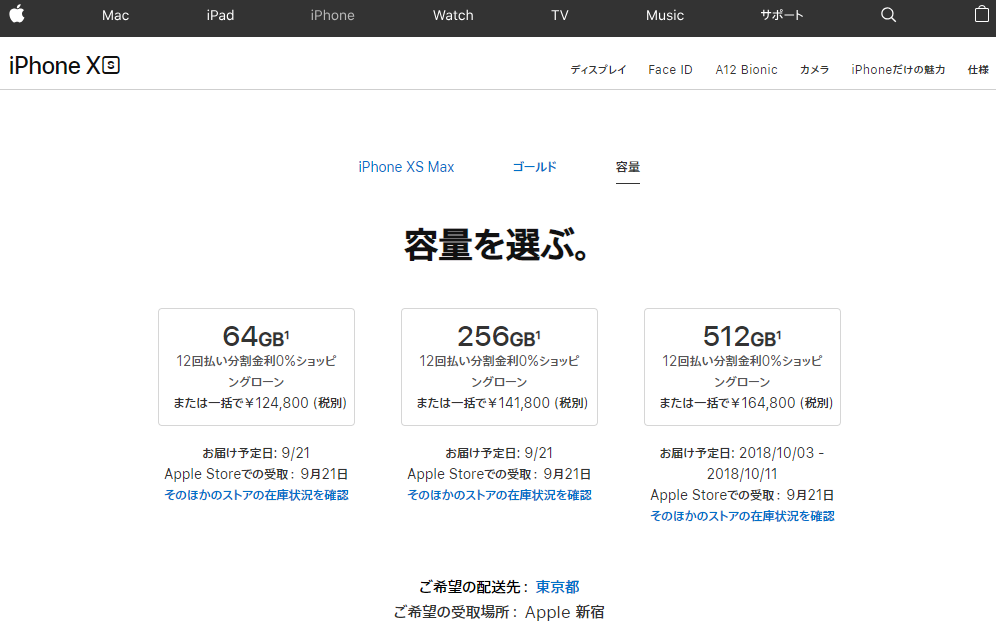This screenshot has height=628, width=996.
Task: Return to ゴールド color step
Action: (534, 167)
